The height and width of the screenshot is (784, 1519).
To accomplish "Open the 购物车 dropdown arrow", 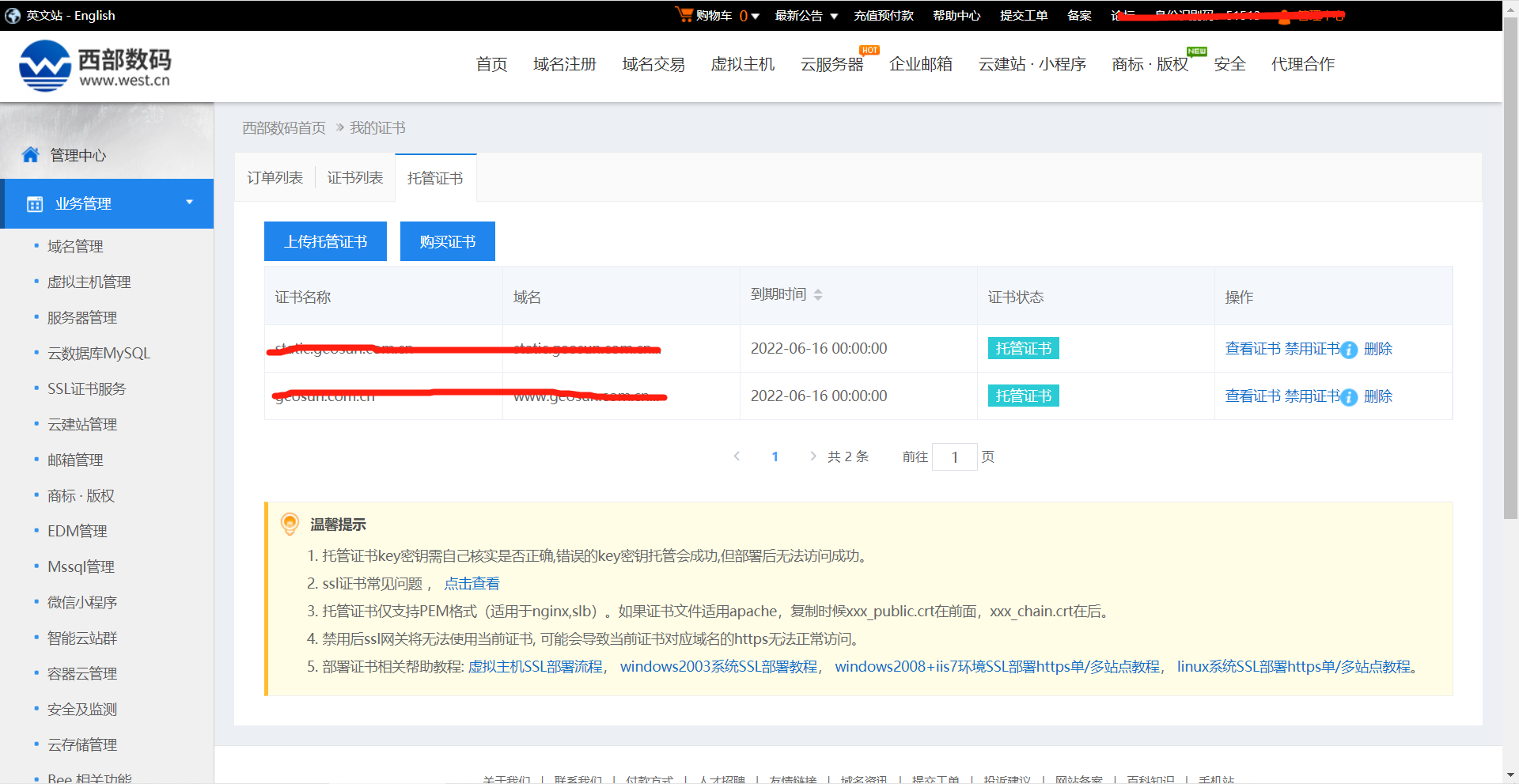I will tap(755, 15).
